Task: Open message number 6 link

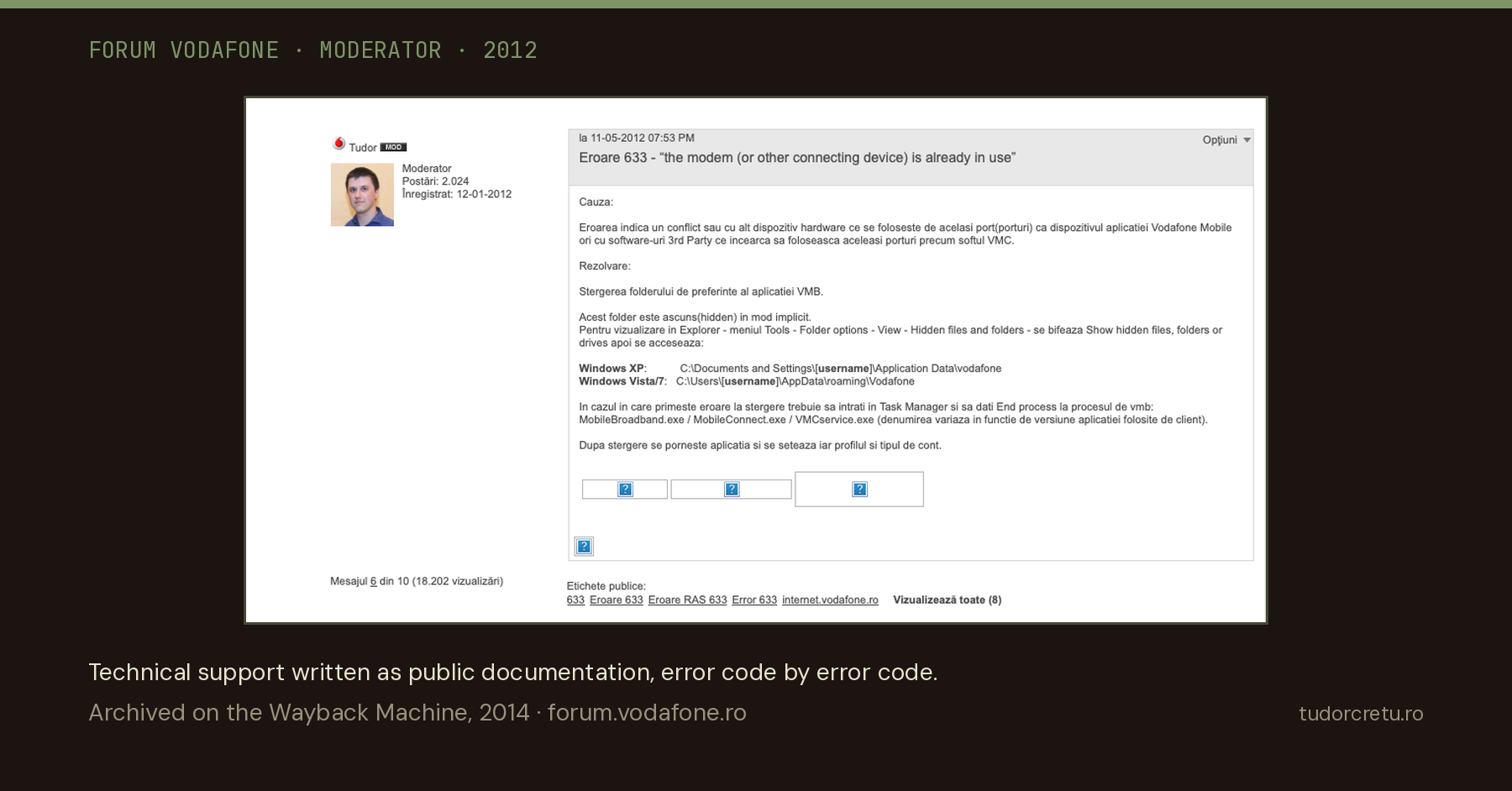Action: [373, 581]
